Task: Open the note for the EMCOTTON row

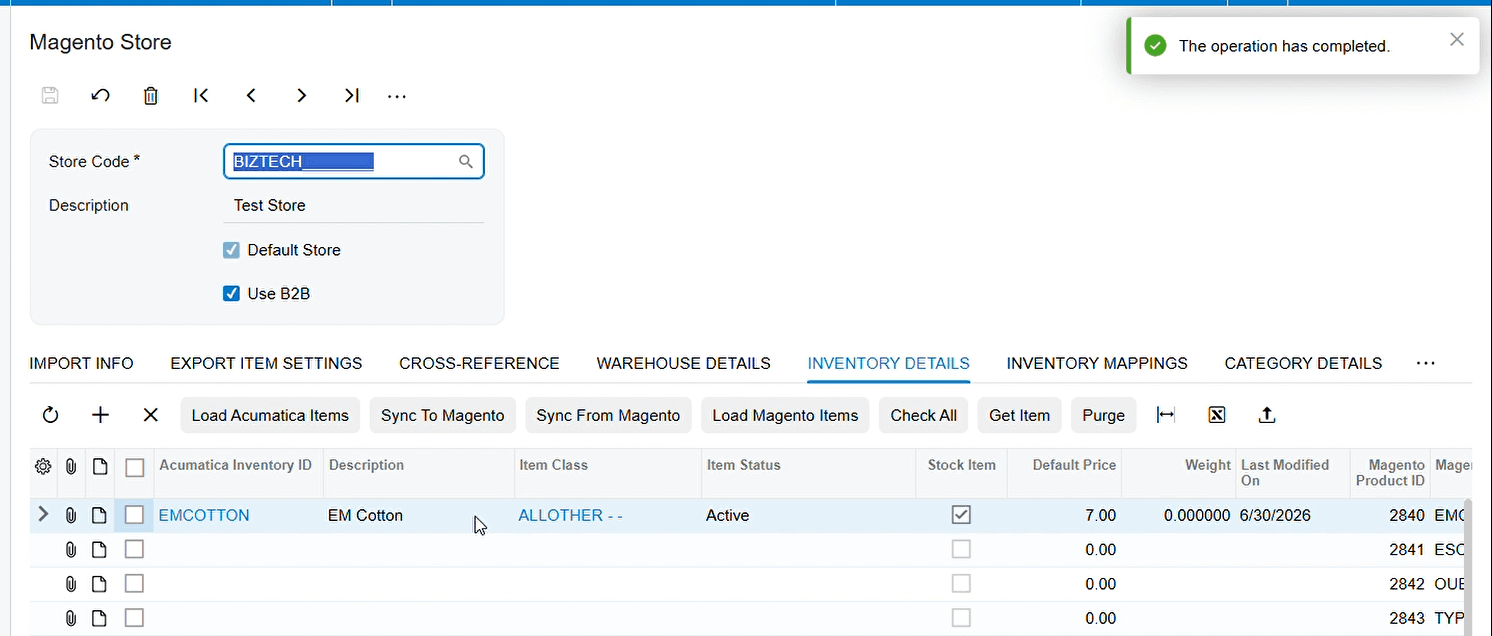Action: pyautogui.click(x=99, y=516)
